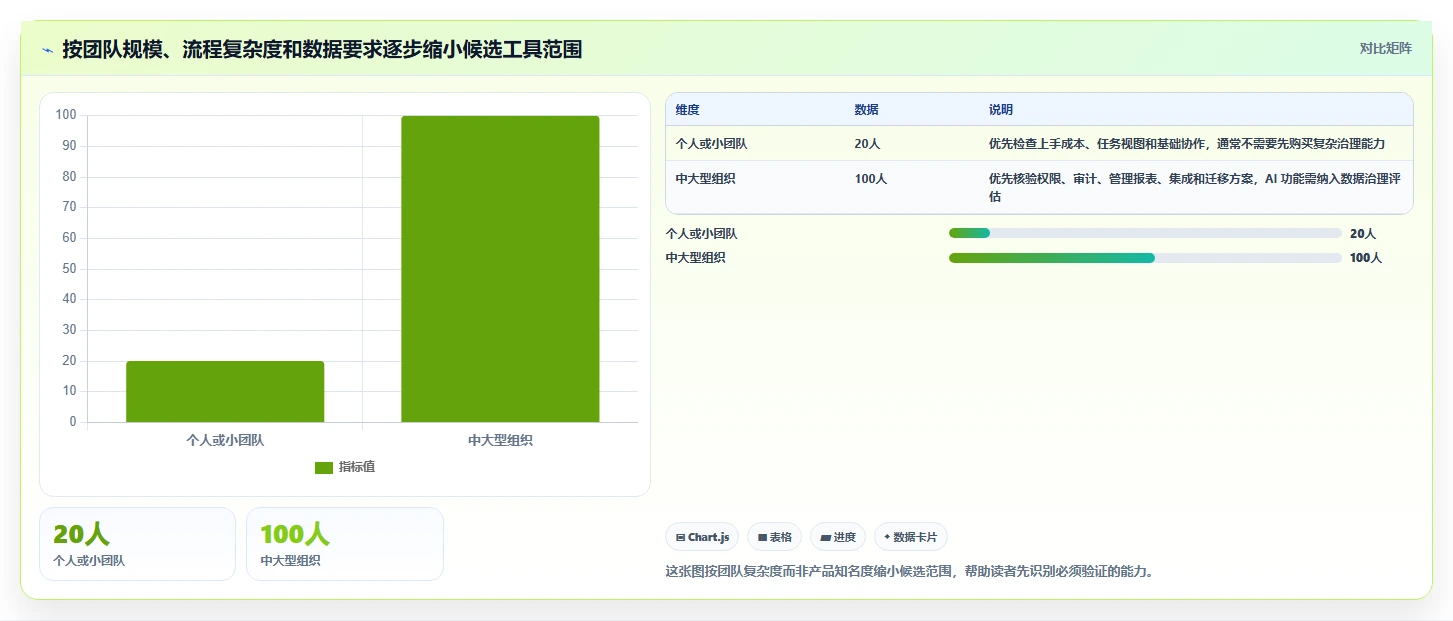
Task: Click the Chart.js tag chip
Action: 702,537
